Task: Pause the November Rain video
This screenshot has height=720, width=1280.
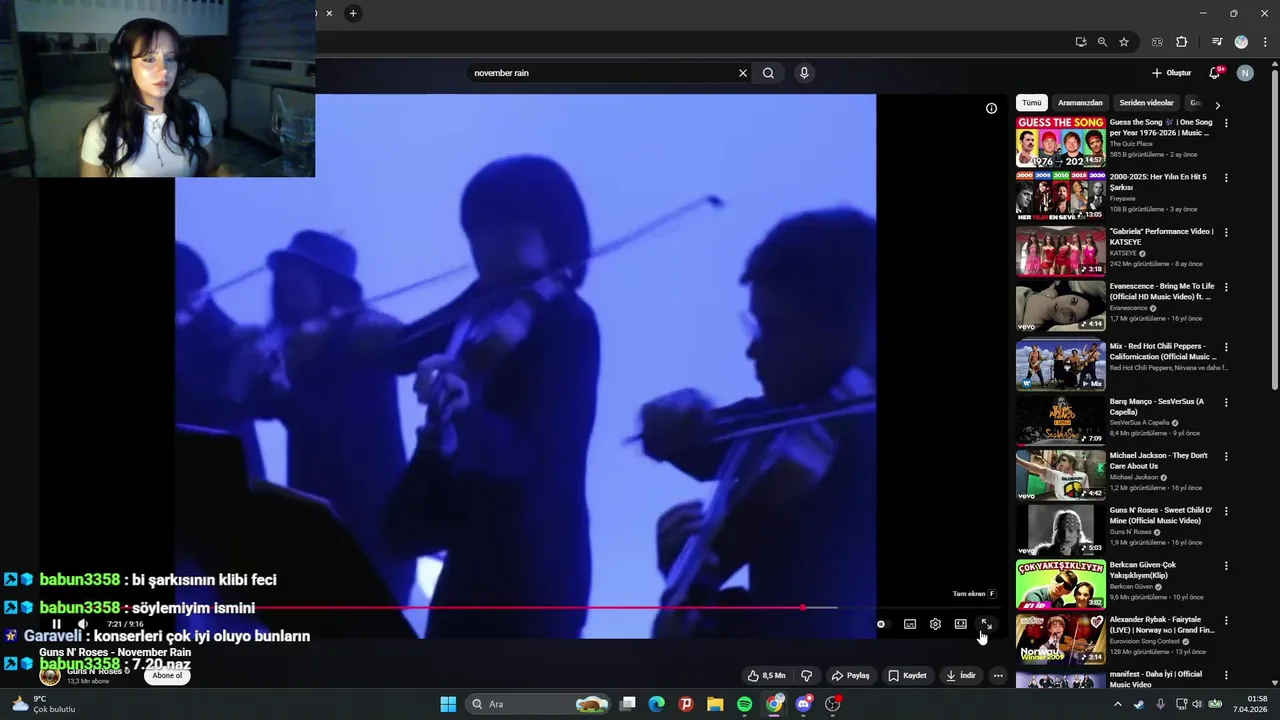Action: pyautogui.click(x=57, y=624)
